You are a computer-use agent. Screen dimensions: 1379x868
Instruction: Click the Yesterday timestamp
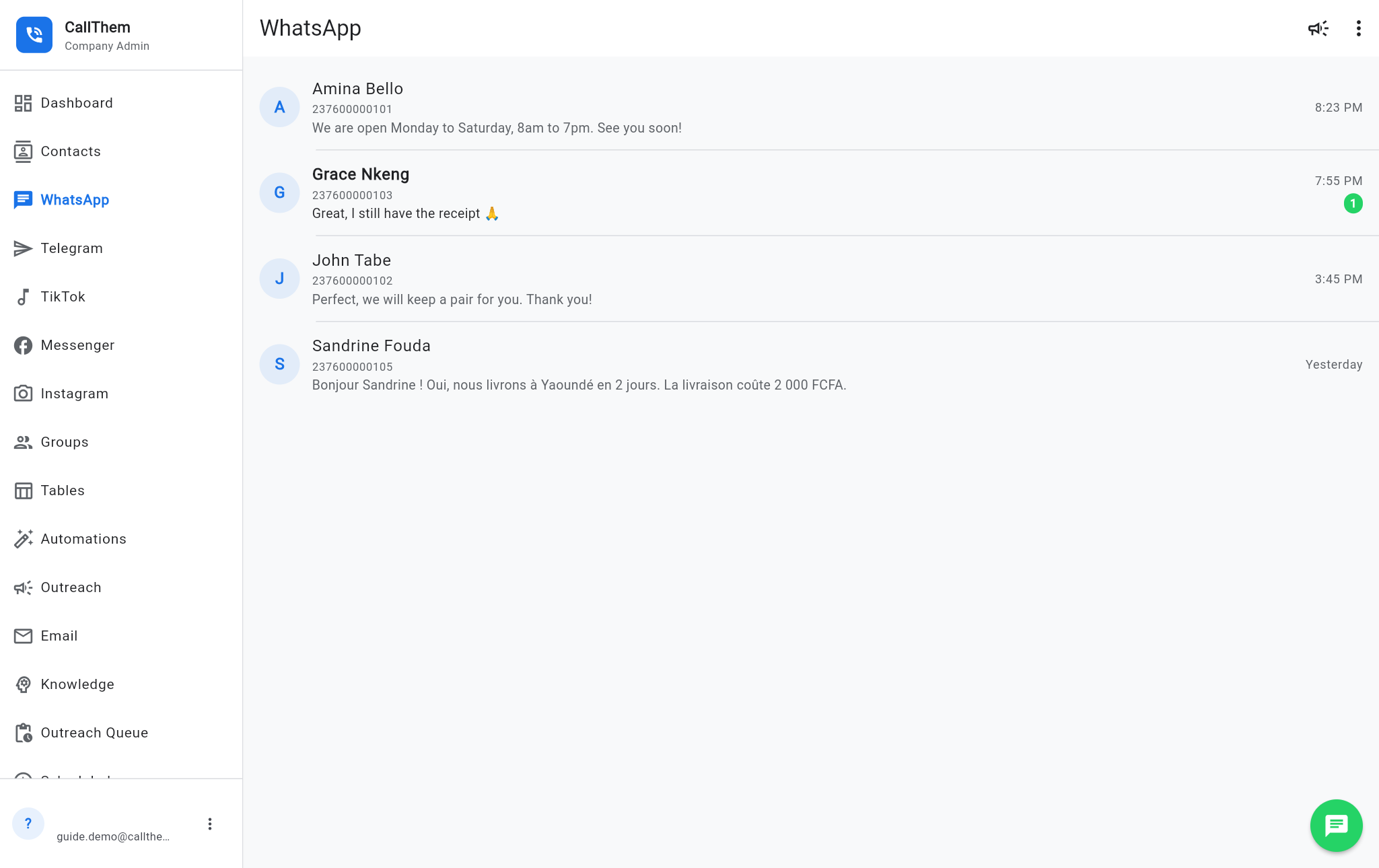click(x=1333, y=365)
